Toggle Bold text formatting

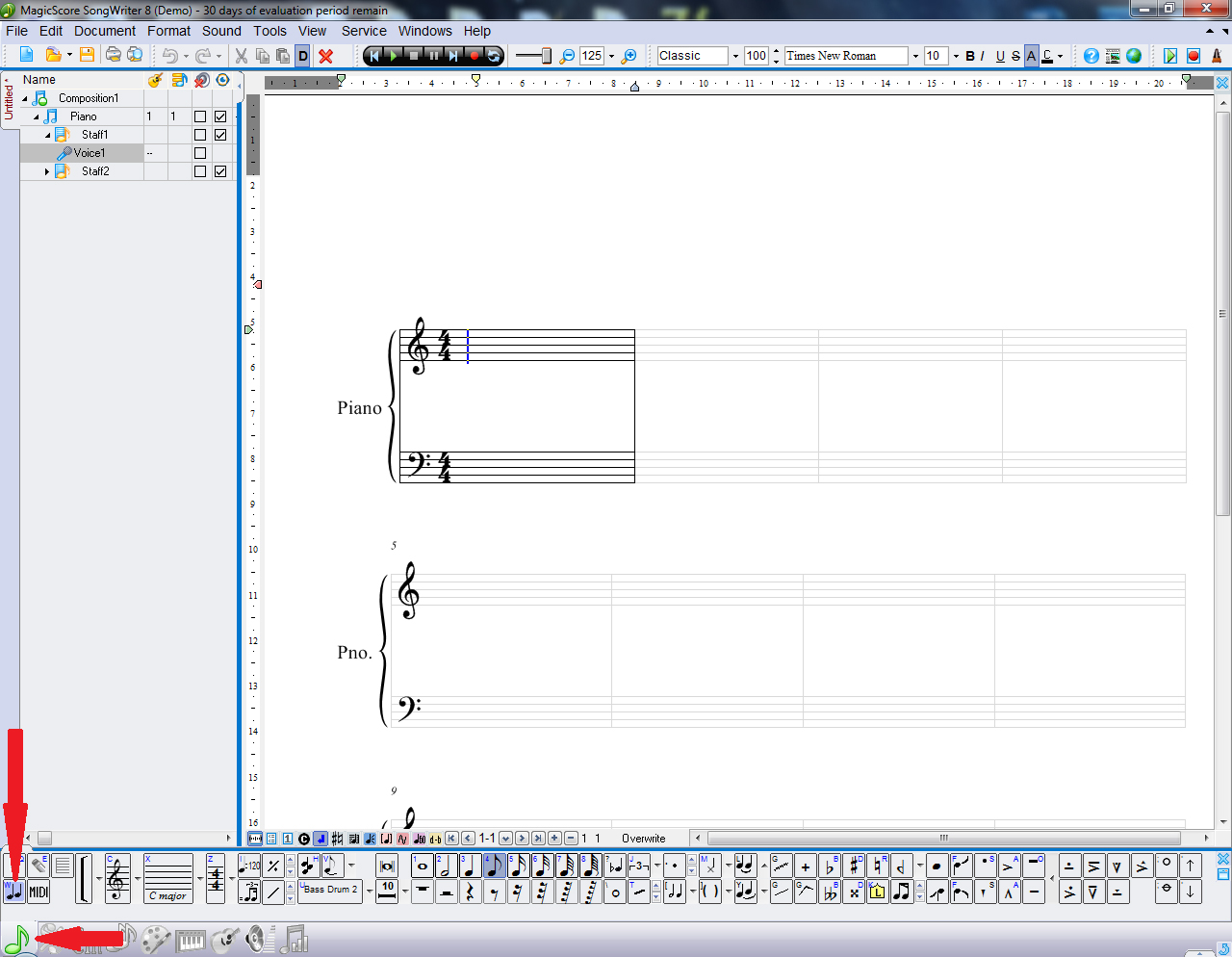pos(970,56)
